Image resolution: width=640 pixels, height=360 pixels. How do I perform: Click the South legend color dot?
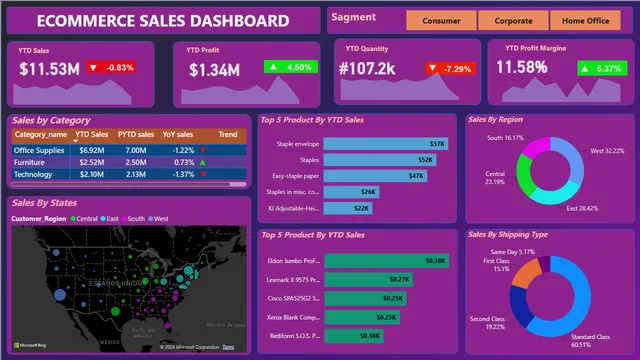(124, 219)
